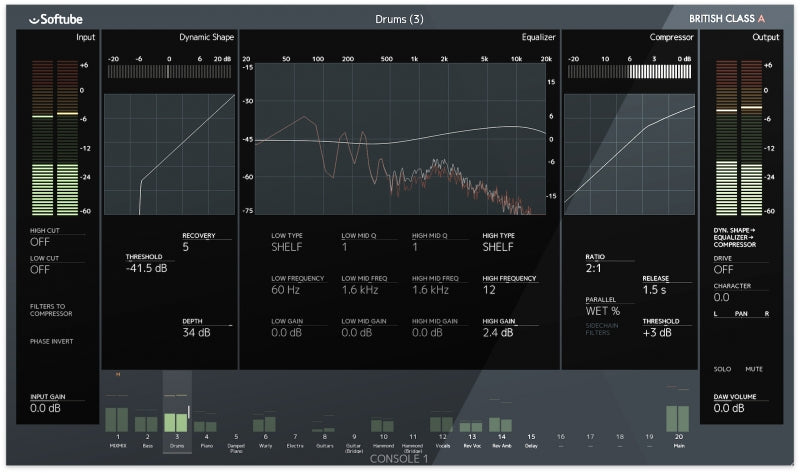The height and width of the screenshot is (473, 800).
Task: Select the Piano channel strip
Action: coord(206,424)
